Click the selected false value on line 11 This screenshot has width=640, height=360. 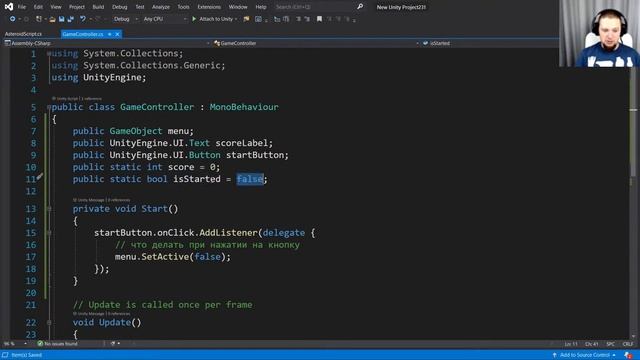(250, 179)
